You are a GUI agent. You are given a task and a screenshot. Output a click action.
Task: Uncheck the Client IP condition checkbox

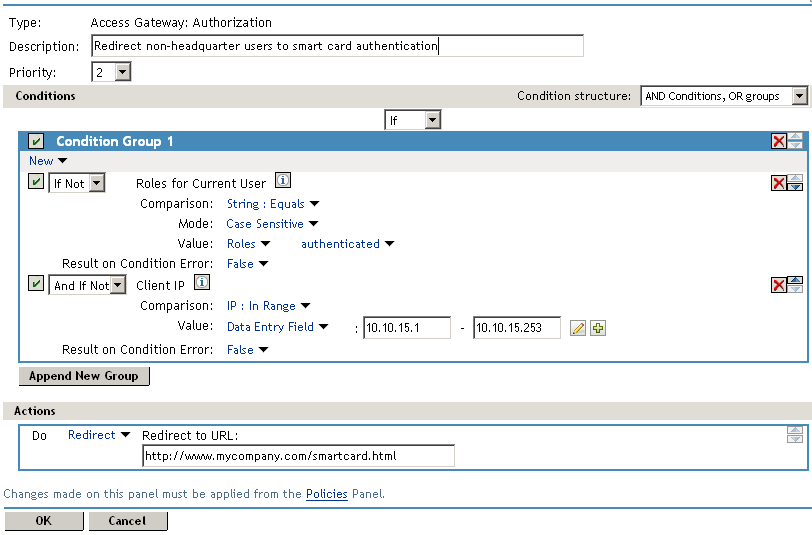click(36, 286)
